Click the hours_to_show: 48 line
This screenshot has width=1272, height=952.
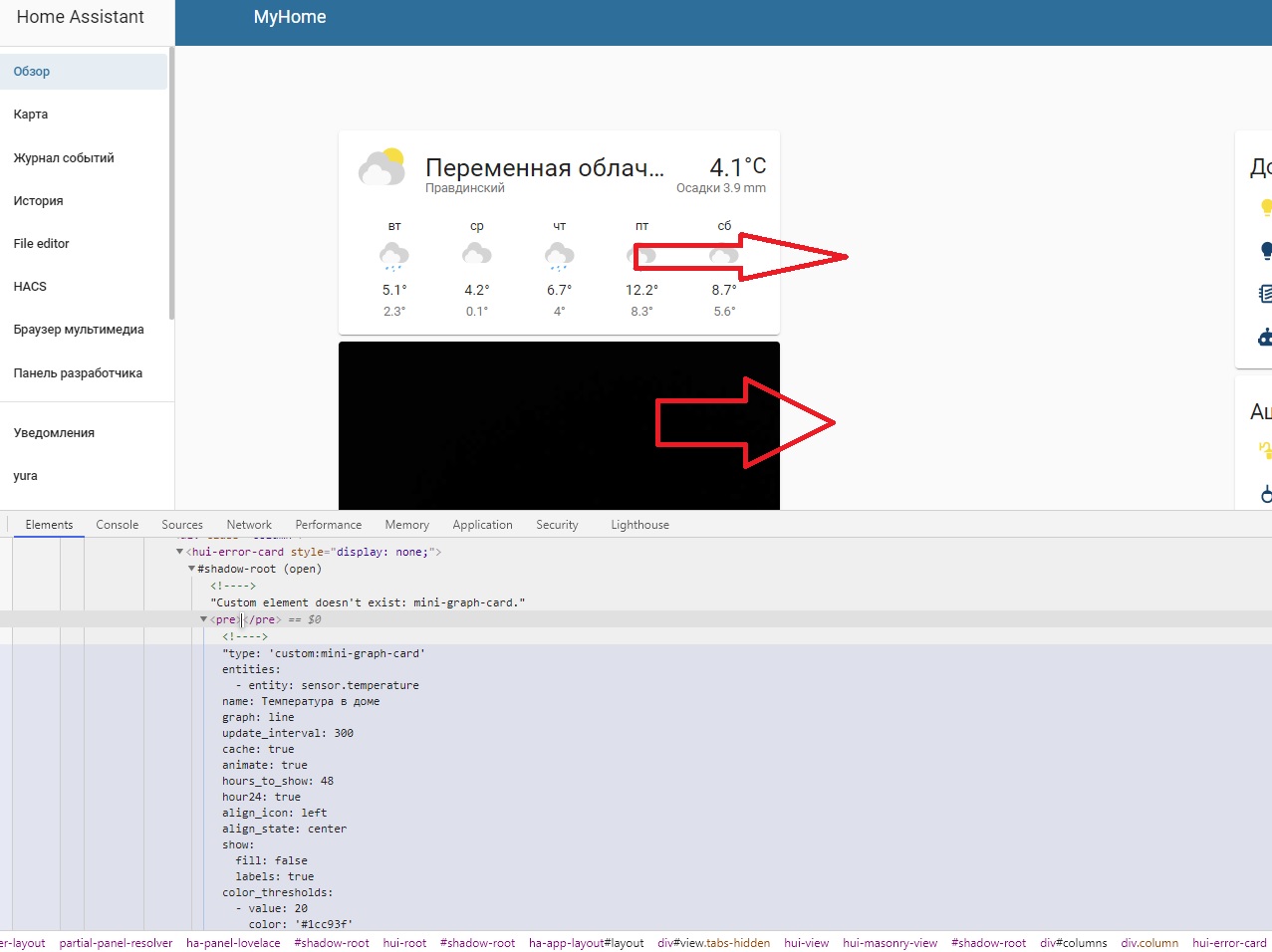pos(278,781)
